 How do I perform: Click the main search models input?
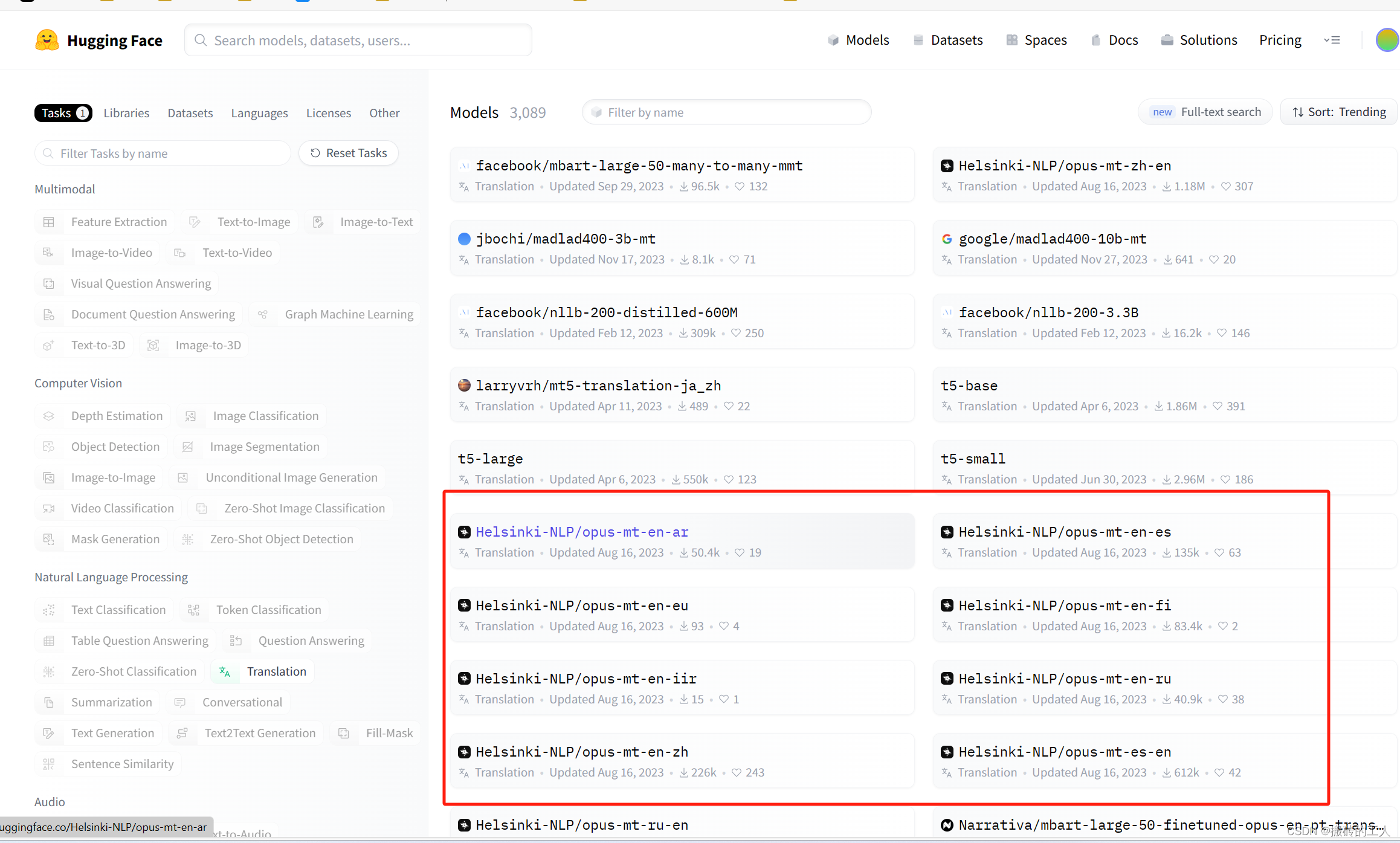(x=358, y=40)
